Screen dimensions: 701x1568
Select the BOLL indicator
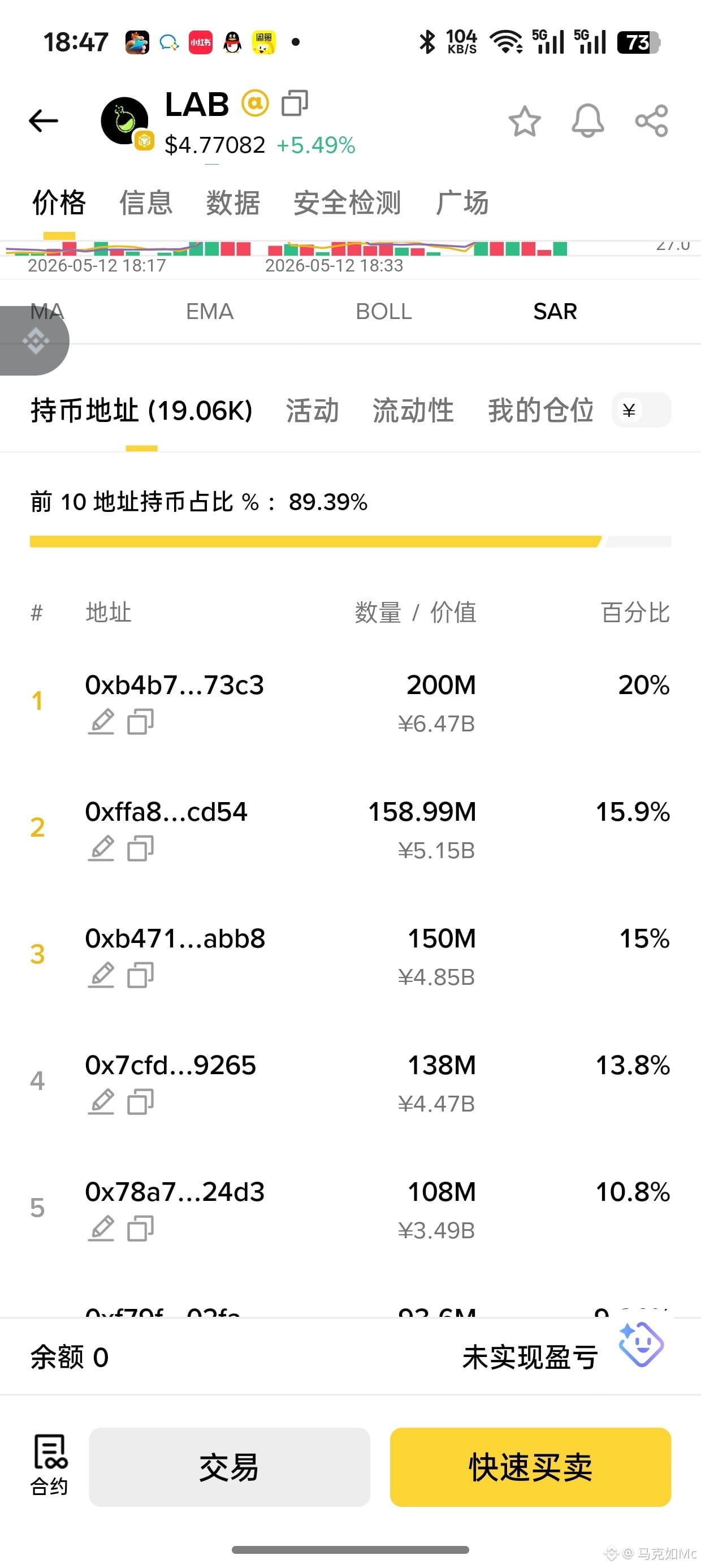(x=383, y=311)
